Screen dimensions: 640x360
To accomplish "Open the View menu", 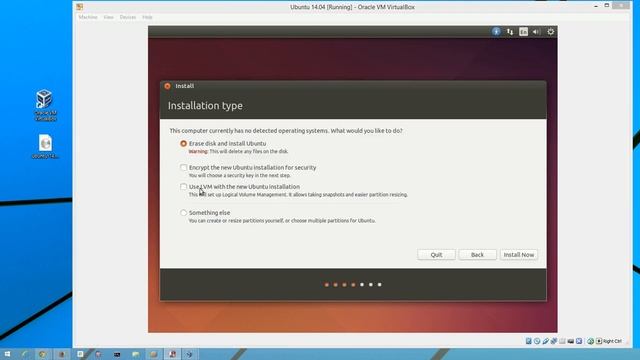I will click(108, 17).
